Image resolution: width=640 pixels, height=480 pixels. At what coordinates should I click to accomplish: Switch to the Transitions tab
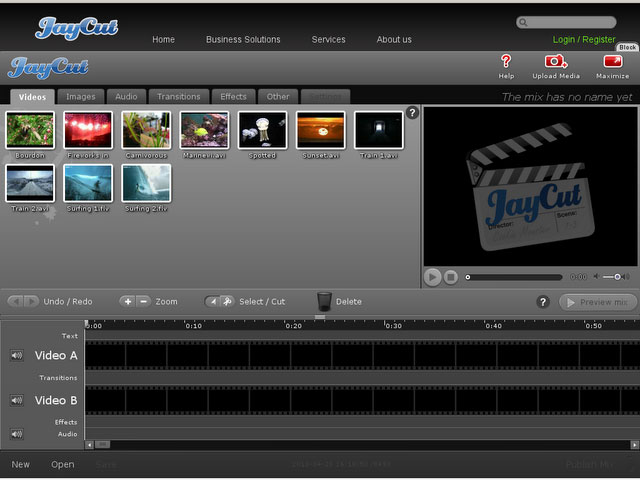179,97
